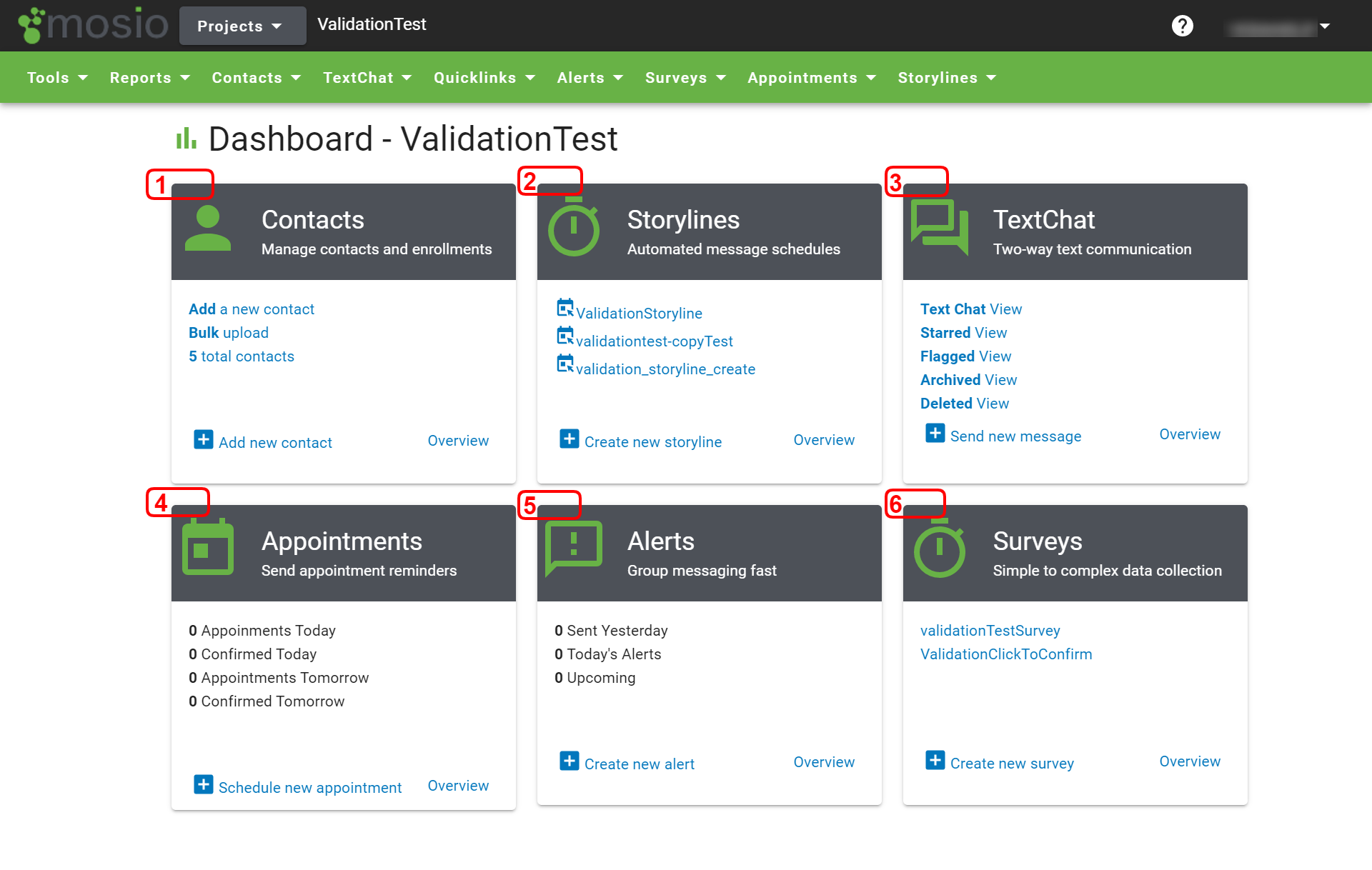Screen dimensions: 1372x870
Task: Click the ValidationTest project name in header
Action: coord(372,24)
